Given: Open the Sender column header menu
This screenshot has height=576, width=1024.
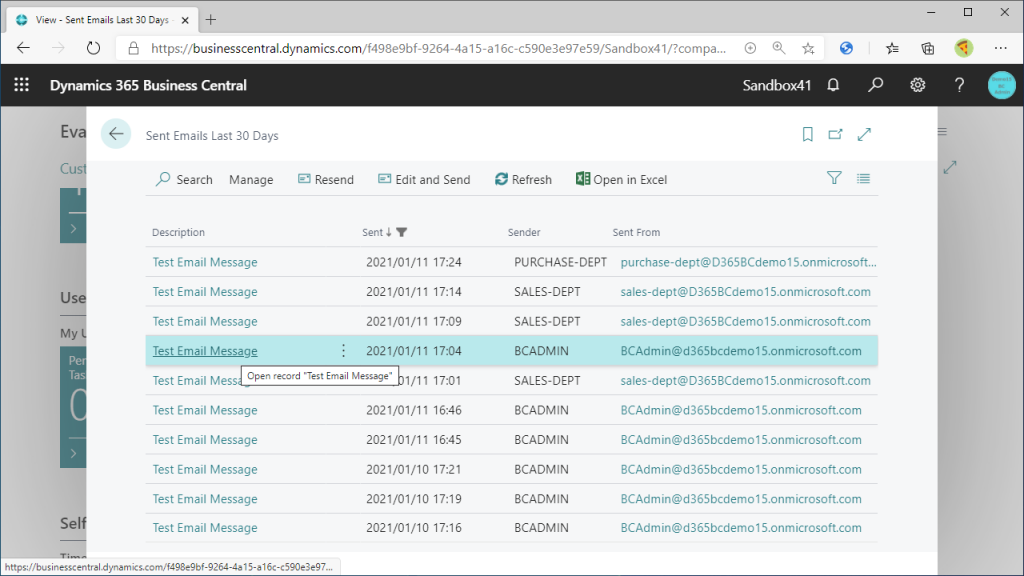Looking at the screenshot, I should coord(524,232).
